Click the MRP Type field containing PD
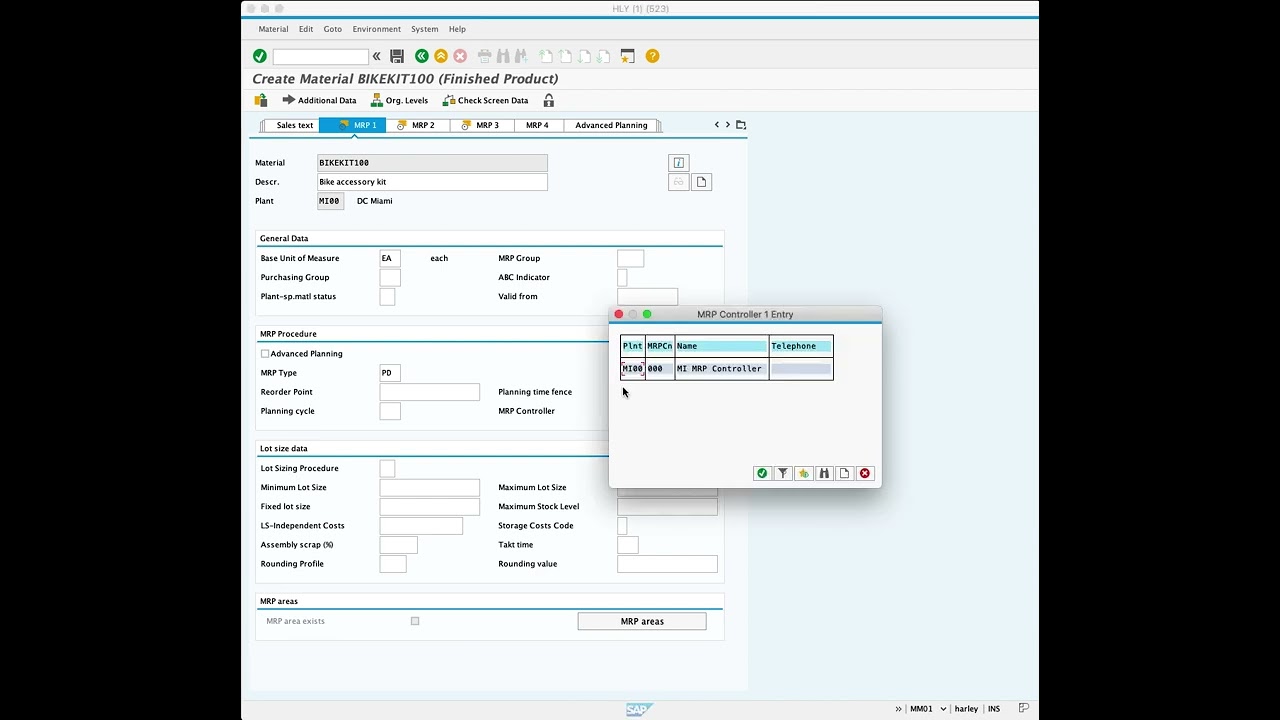Image resolution: width=1280 pixels, height=720 pixels. 390,373
